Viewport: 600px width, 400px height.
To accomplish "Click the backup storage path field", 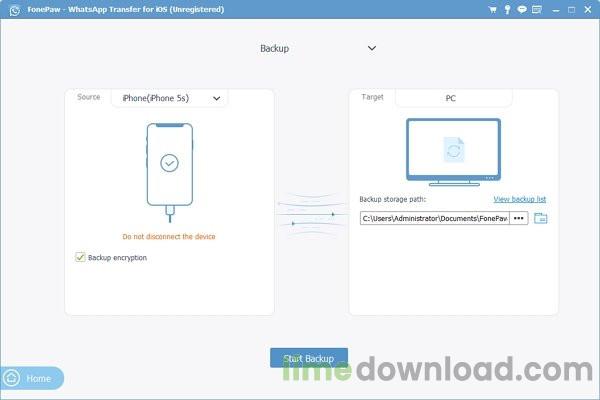I will pyautogui.click(x=435, y=218).
